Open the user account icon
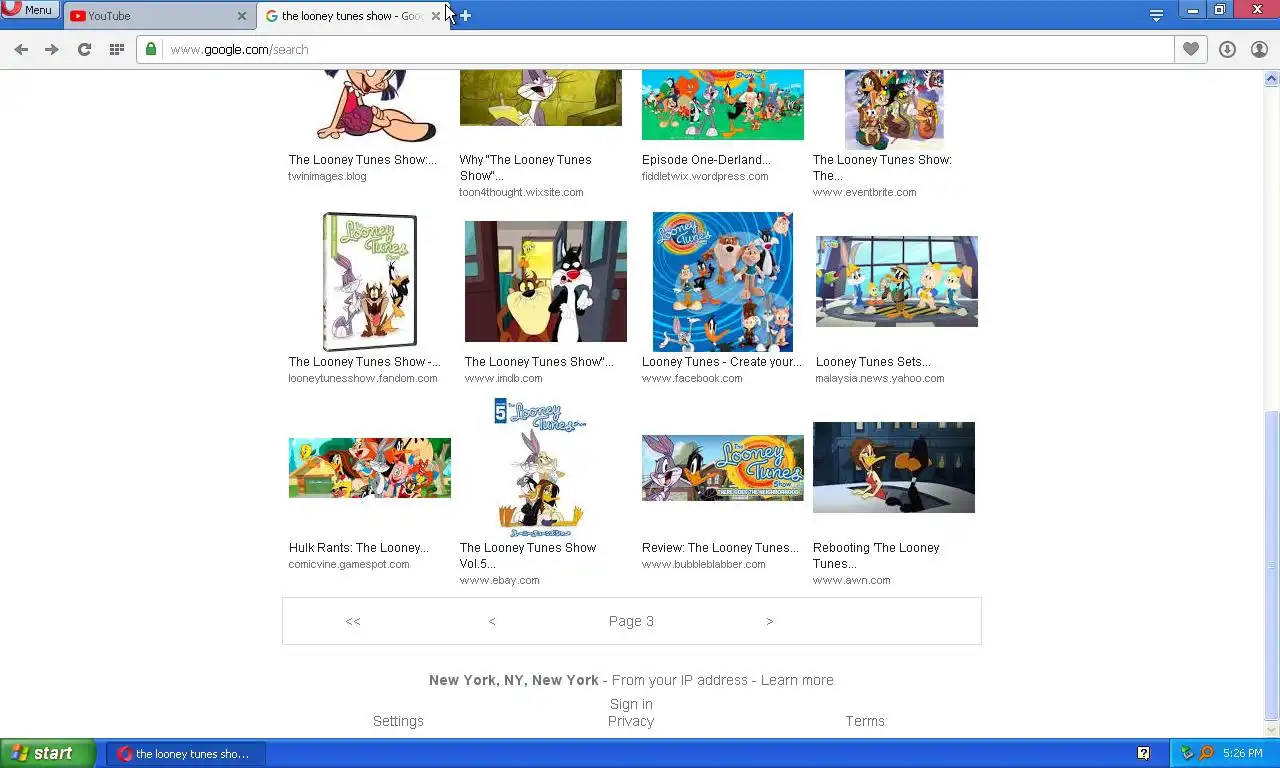Image resolution: width=1280 pixels, height=768 pixels. pos(1259,49)
